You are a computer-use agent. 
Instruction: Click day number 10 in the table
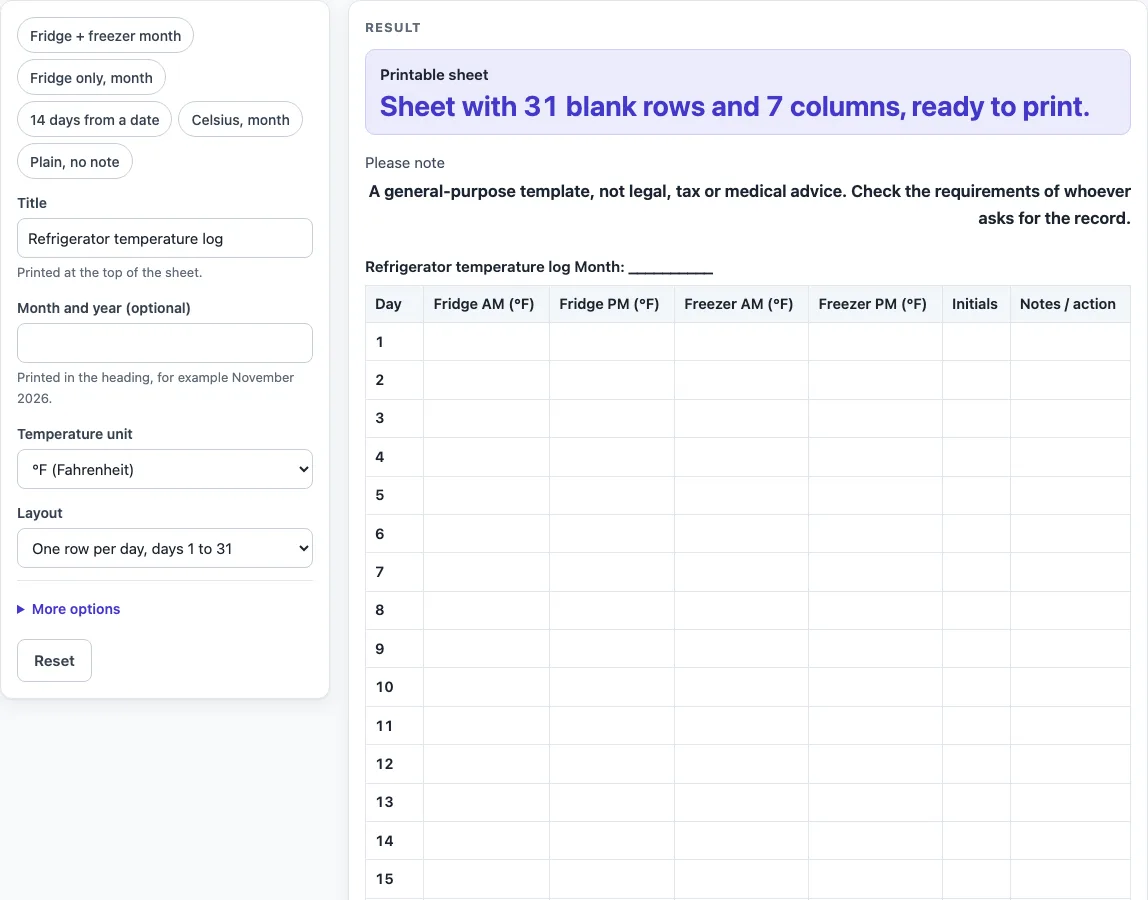point(384,687)
